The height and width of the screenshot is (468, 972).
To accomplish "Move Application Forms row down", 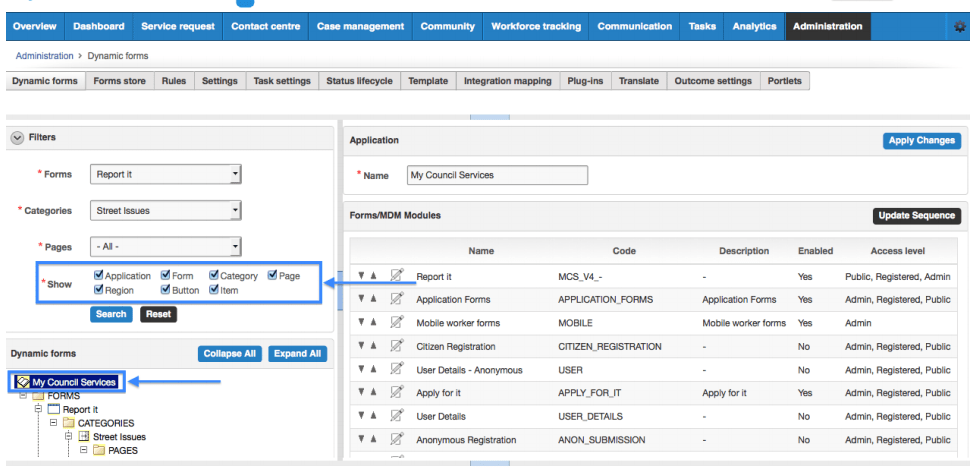I will click(361, 299).
